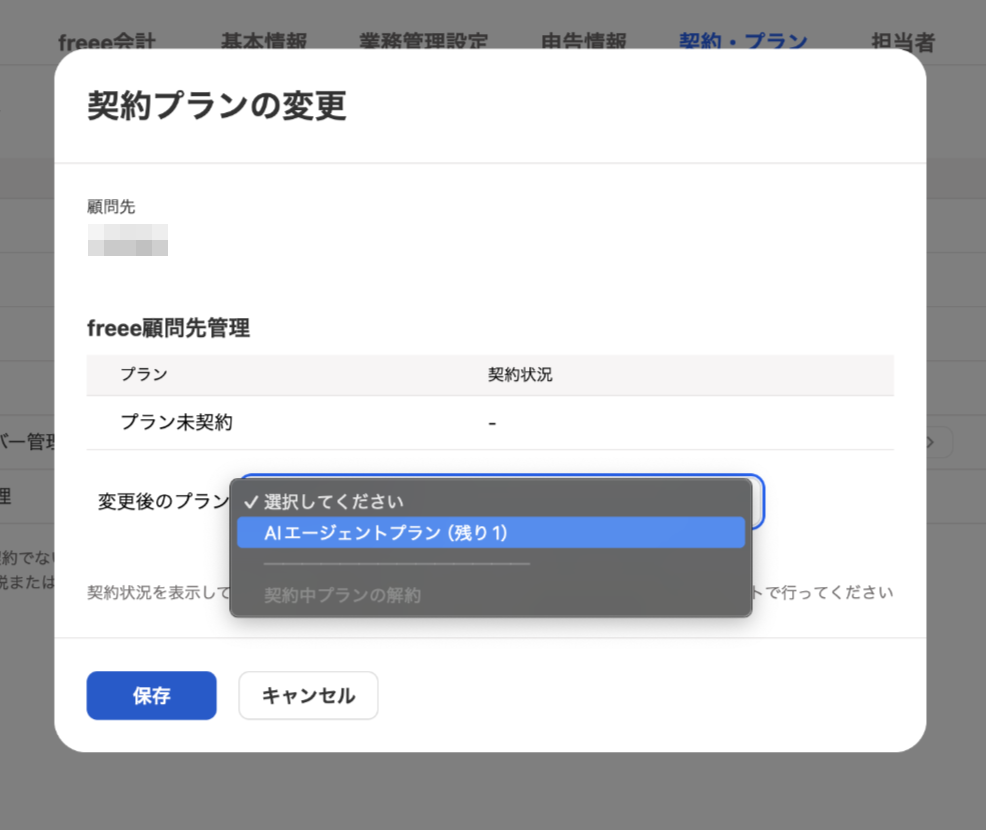The width and height of the screenshot is (986, 830).
Task: Select the disabled 契約中プランの解約 option
Action: pos(490,595)
